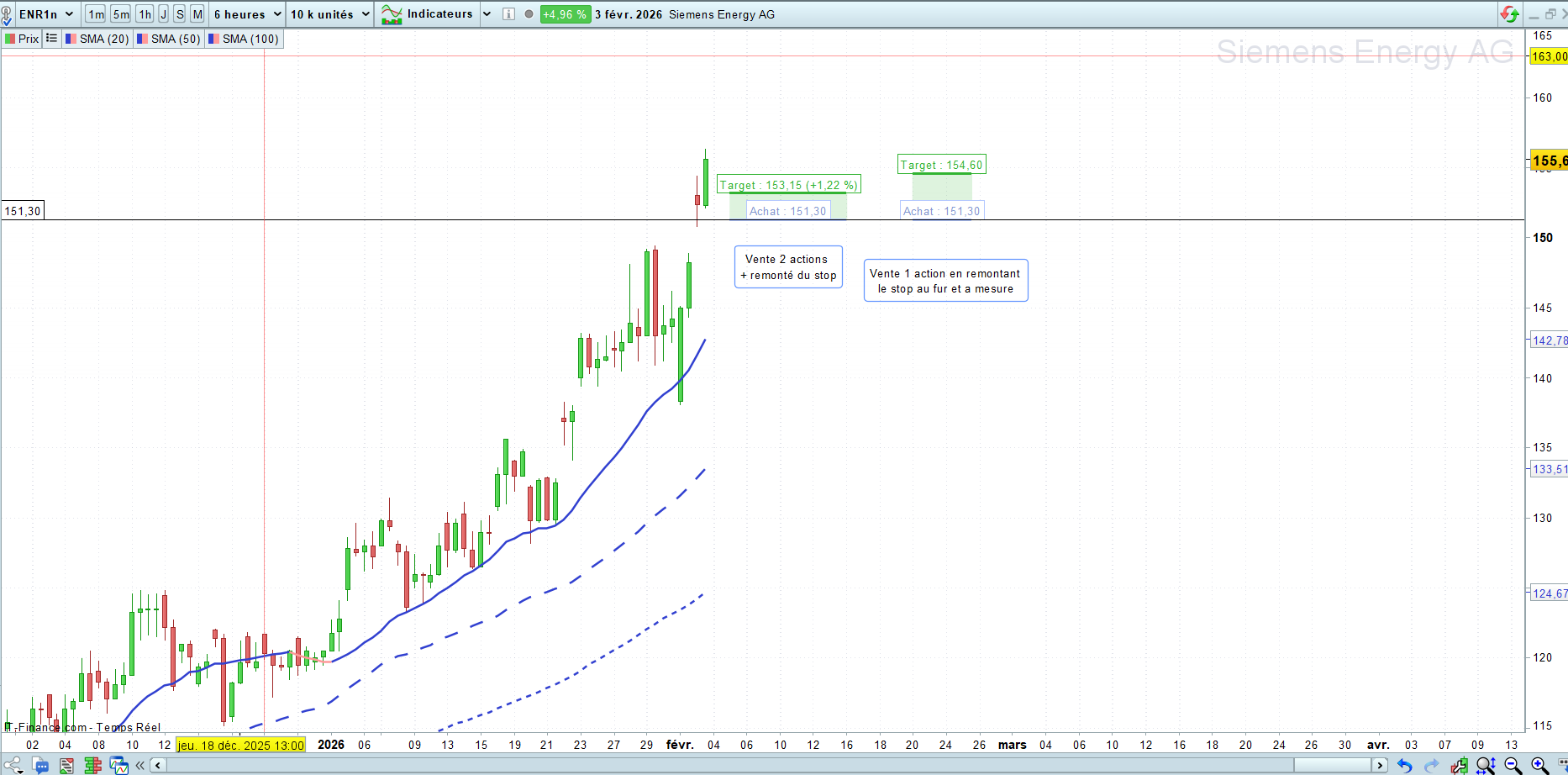This screenshot has width=1568, height=775.
Task: Click the 151,30 horizontal line price tag
Action: point(23,211)
